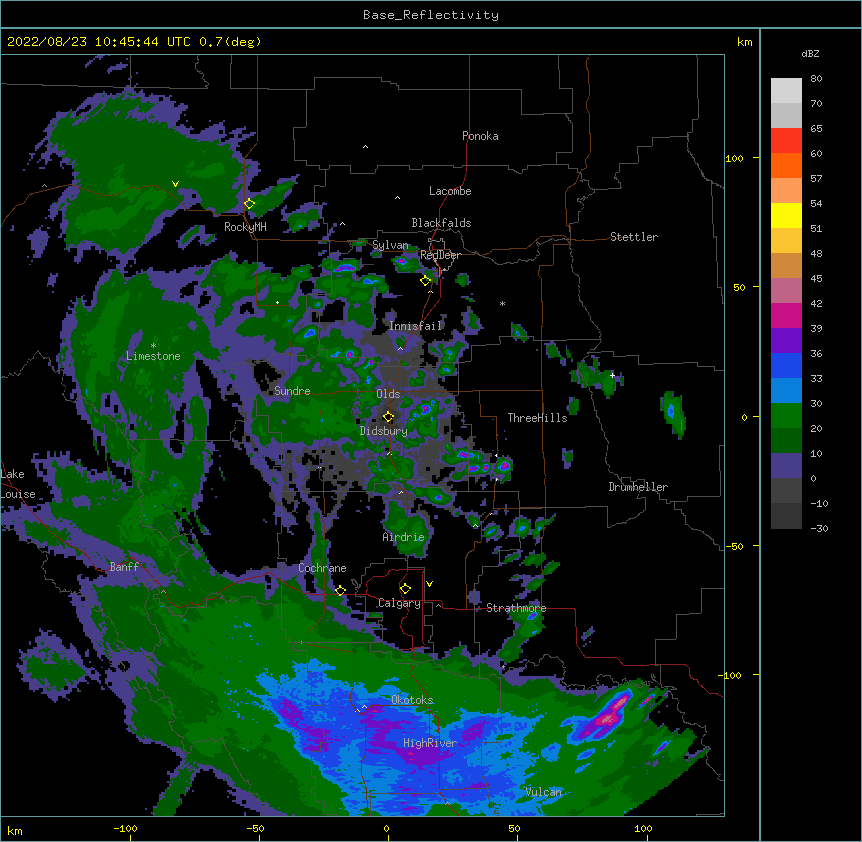Click the km unit label at top right
The width and height of the screenshot is (862, 842).
(744, 42)
